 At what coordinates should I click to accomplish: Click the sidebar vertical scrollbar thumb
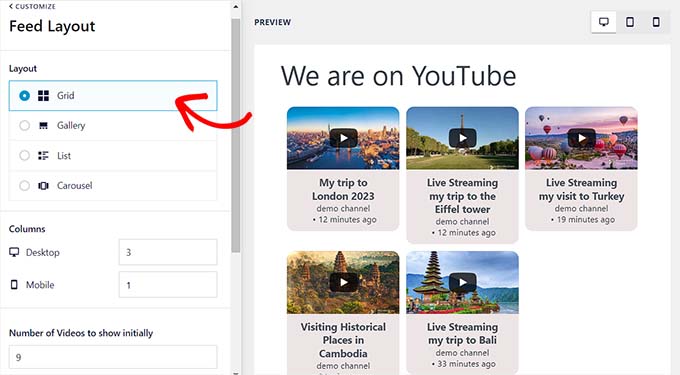pyautogui.click(x=235, y=135)
